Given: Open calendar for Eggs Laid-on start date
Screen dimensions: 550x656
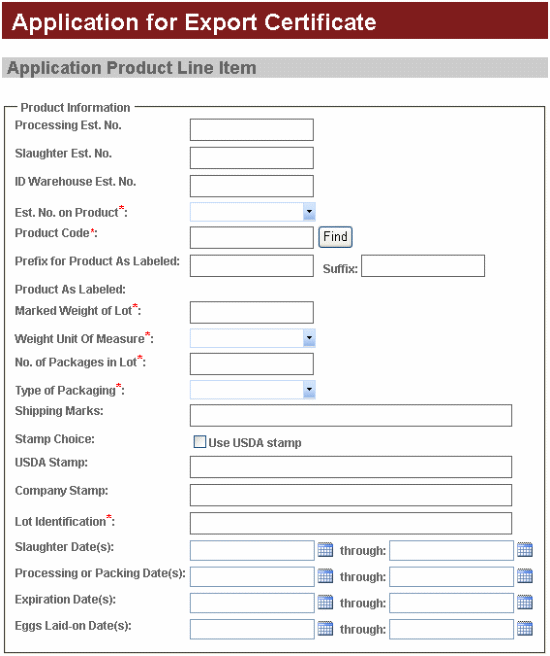Looking at the screenshot, I should 325,629.
